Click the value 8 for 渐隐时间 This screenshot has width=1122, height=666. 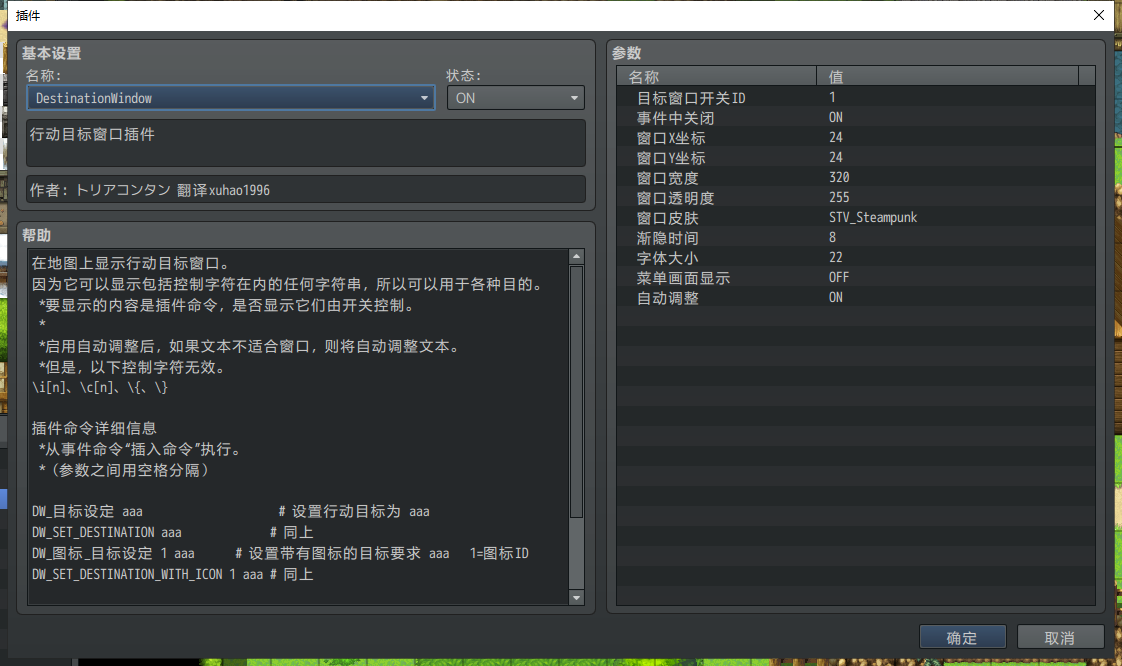coord(832,237)
